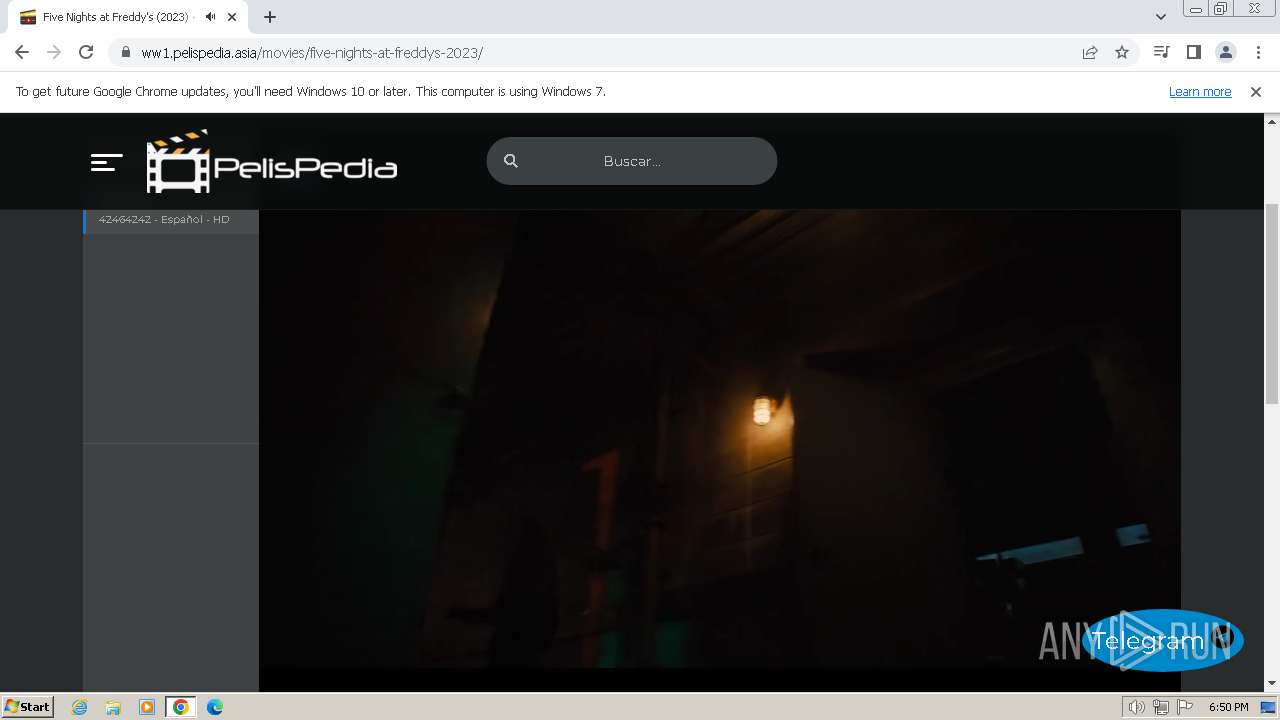Click scrollbar up arrow
Image resolution: width=1280 pixels, height=720 pixels.
pos(1272,121)
